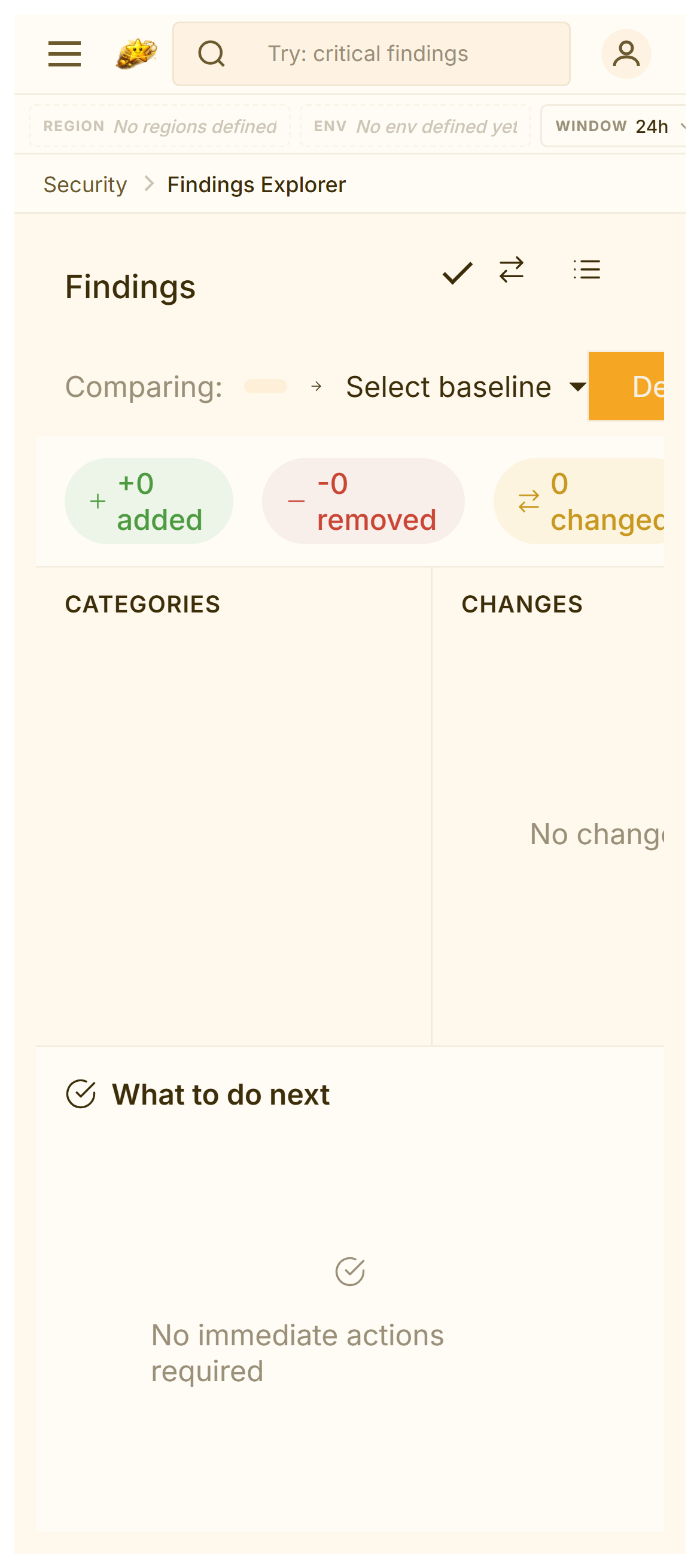Click the current snapshot swatch after Comparing
The width and height of the screenshot is (700, 1568).
pyautogui.click(x=265, y=387)
